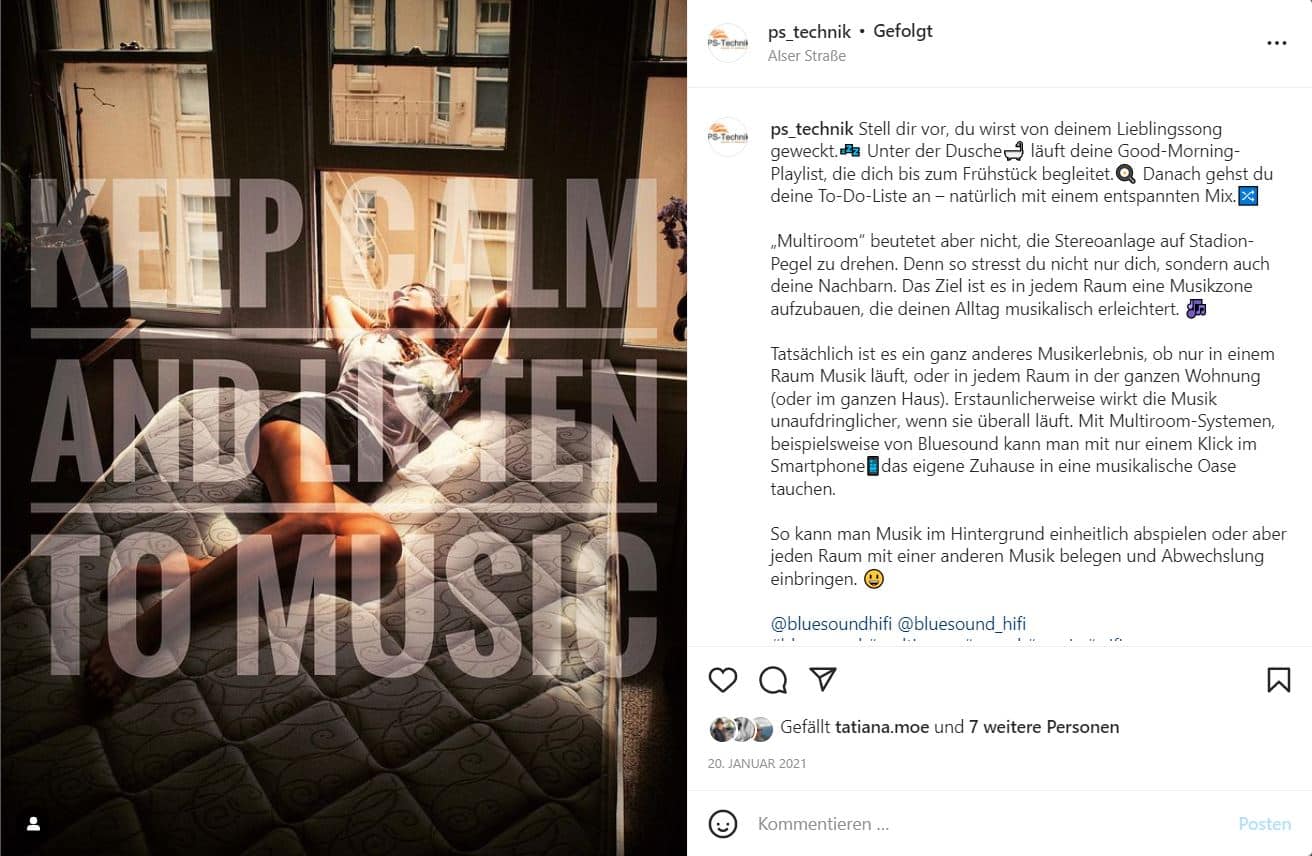Open the three-dot more options menu
Viewport: 1312px width, 856px height.
pos(1277,43)
